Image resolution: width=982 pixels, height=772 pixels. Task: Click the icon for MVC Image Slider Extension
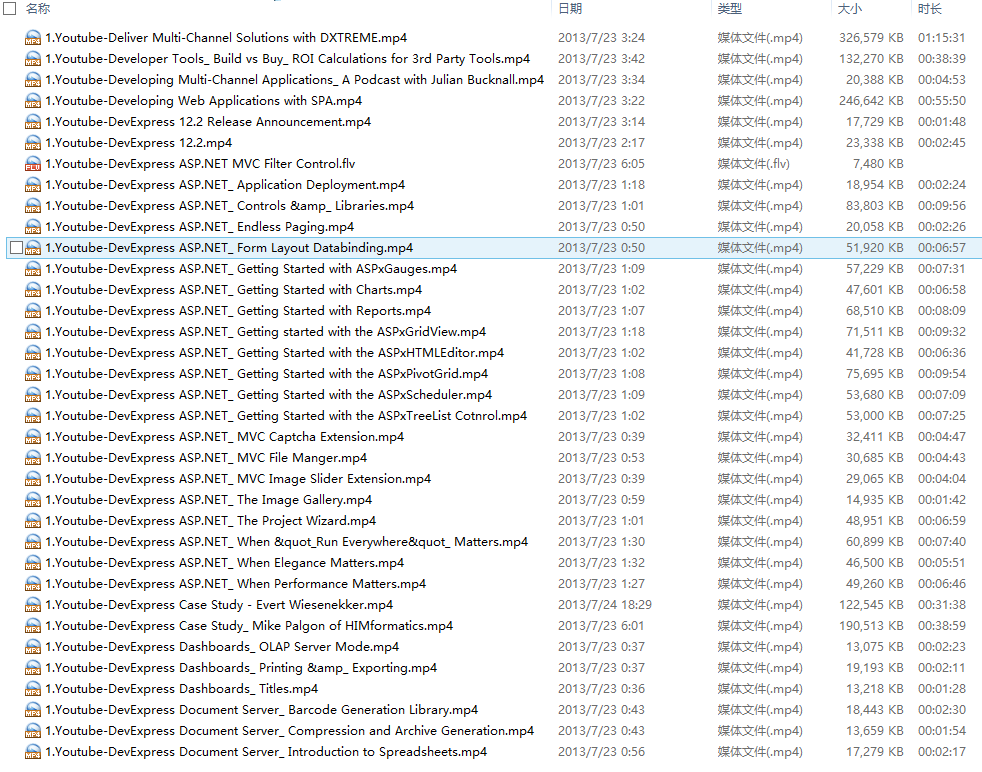pyautogui.click(x=33, y=479)
